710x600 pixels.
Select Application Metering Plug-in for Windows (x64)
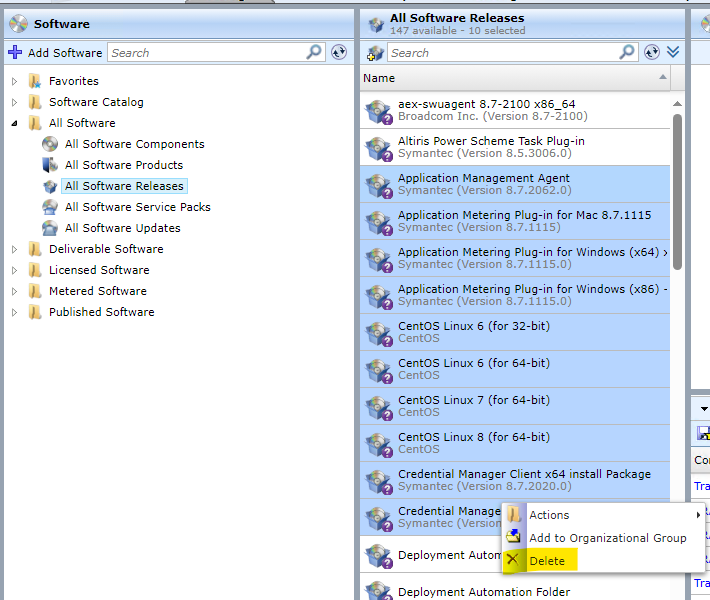pyautogui.click(x=515, y=259)
